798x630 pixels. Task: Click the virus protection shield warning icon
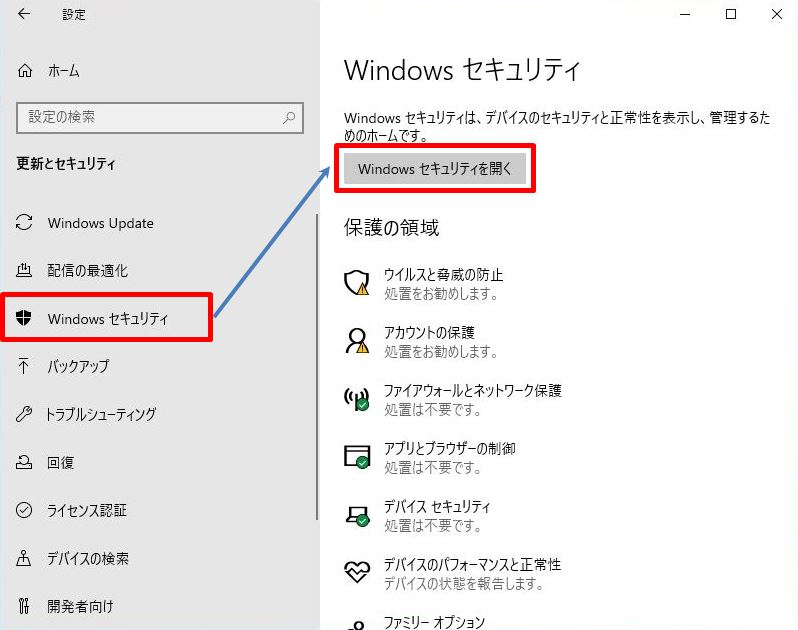pyautogui.click(x=357, y=283)
